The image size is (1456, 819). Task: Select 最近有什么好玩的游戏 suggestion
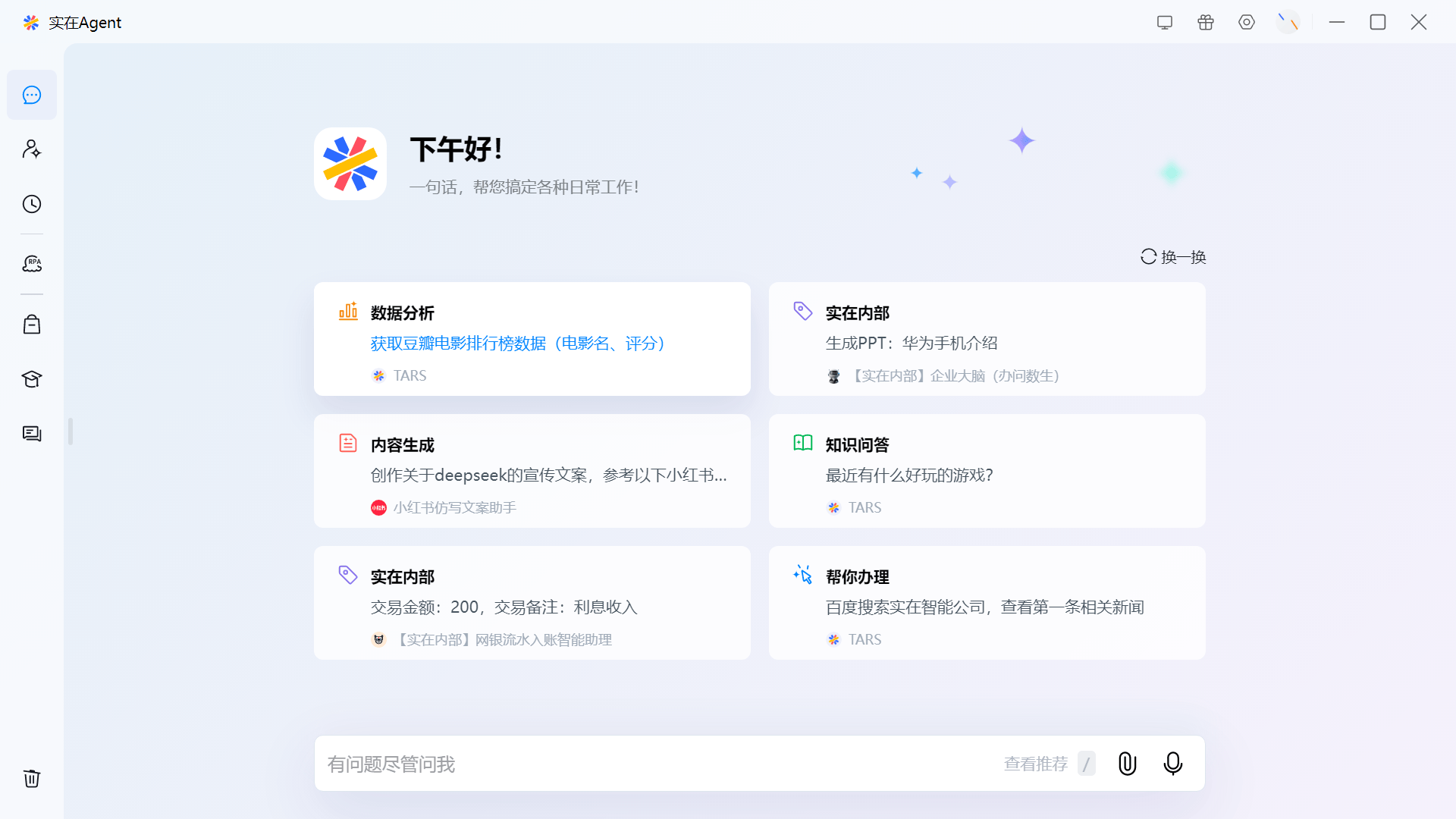click(x=909, y=475)
